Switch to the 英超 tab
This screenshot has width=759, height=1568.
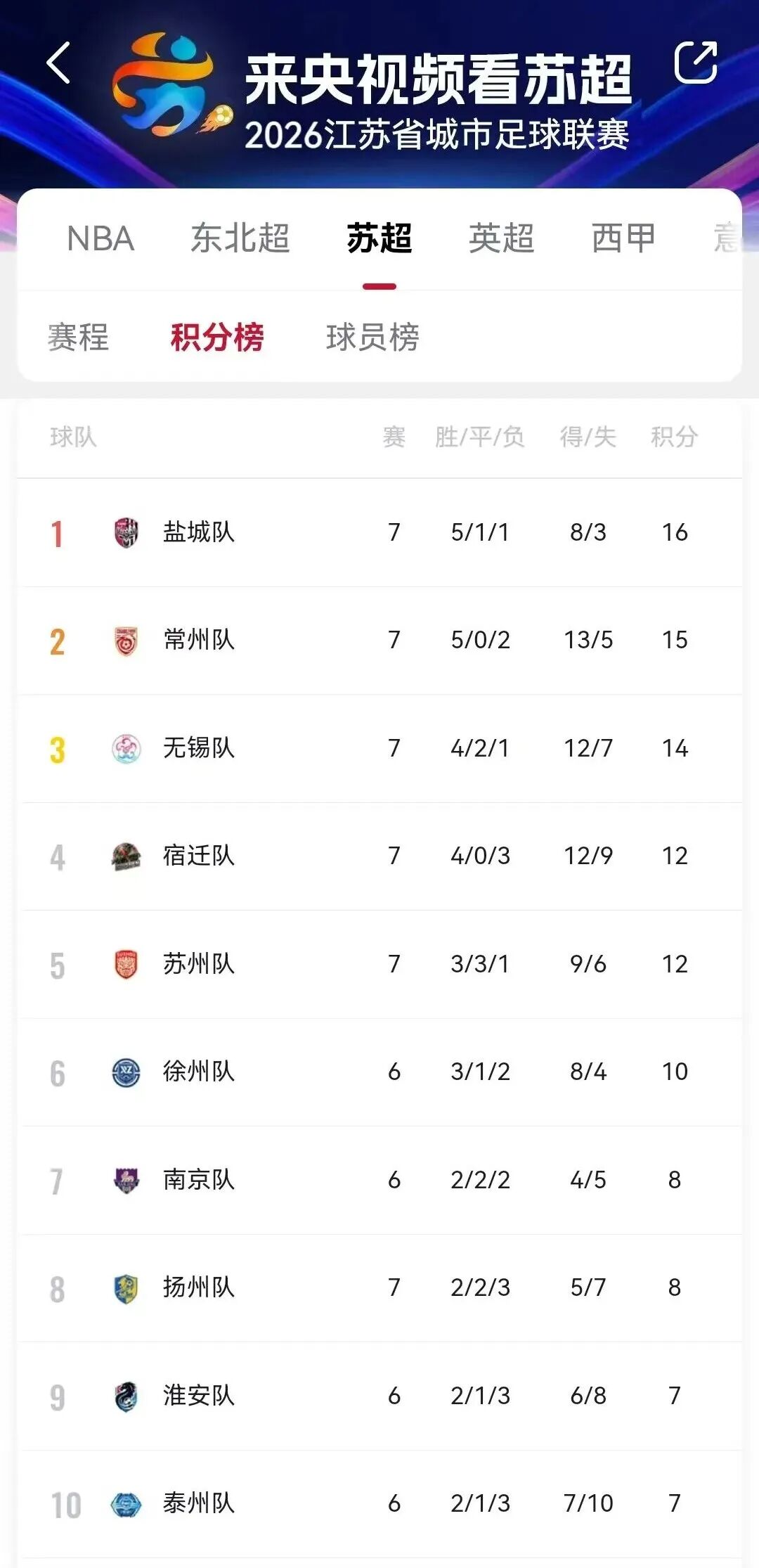[x=502, y=238]
